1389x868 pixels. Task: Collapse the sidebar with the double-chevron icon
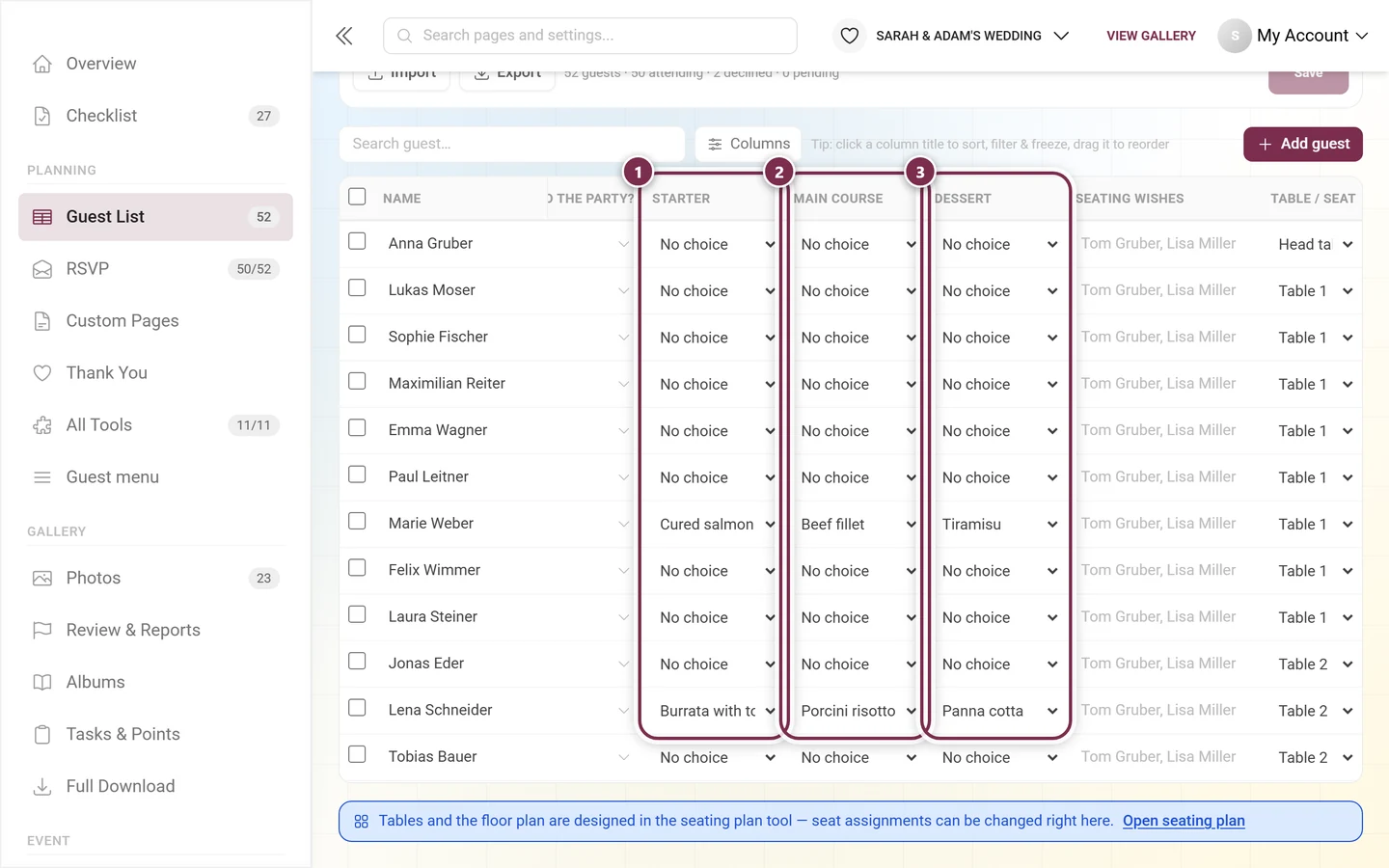[344, 36]
